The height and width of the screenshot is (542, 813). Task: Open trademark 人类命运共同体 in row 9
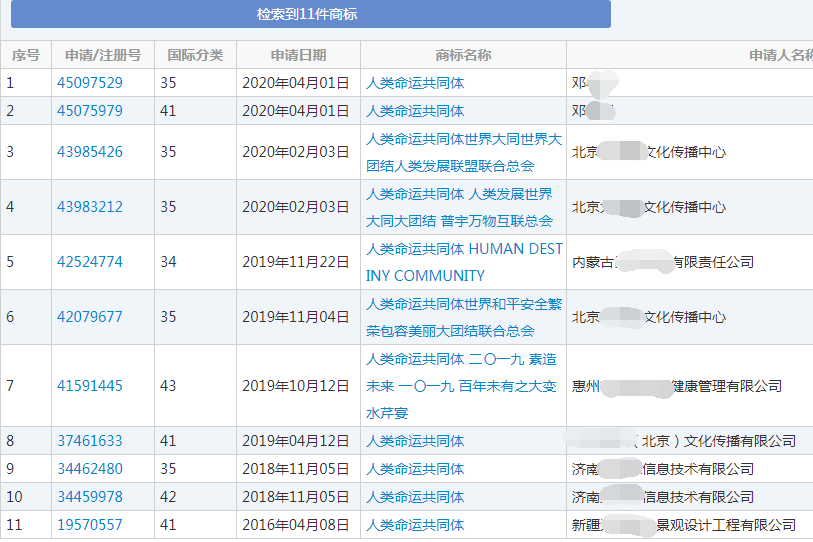click(x=415, y=469)
